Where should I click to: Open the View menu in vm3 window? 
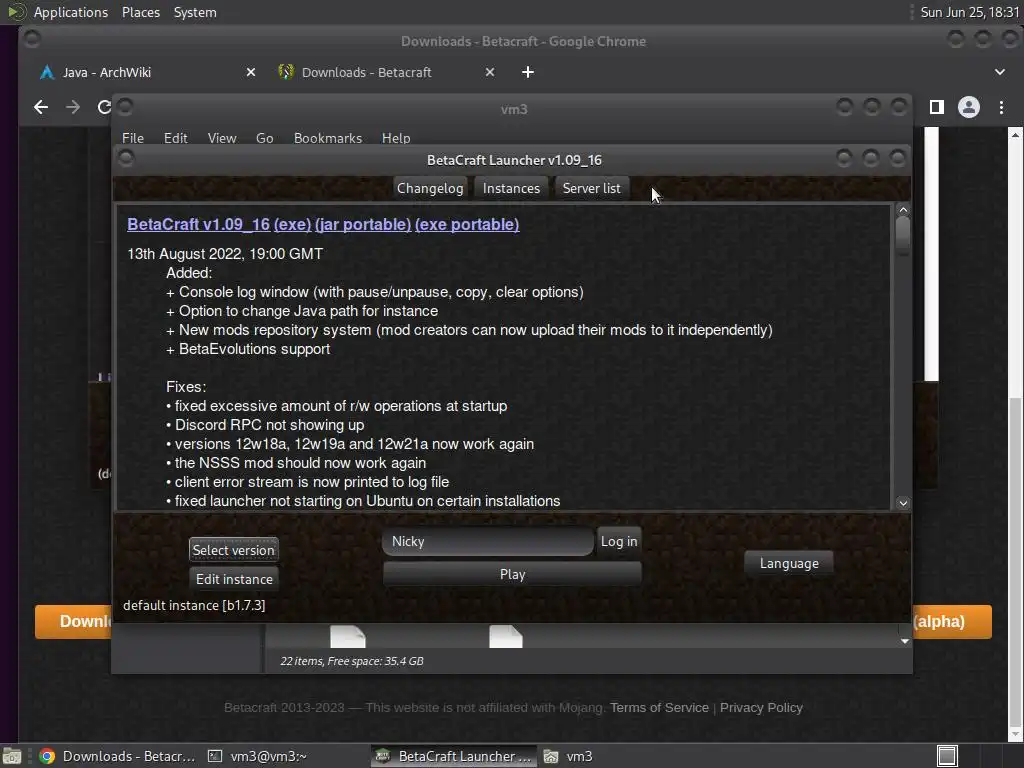[222, 138]
